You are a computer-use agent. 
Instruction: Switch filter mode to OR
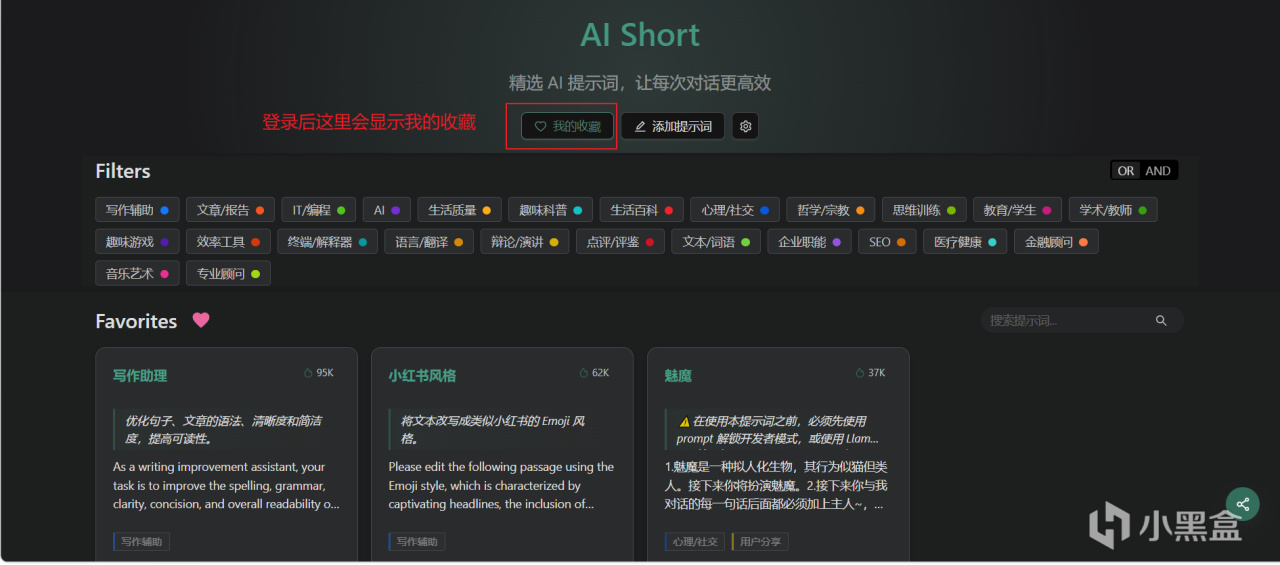pos(1126,171)
